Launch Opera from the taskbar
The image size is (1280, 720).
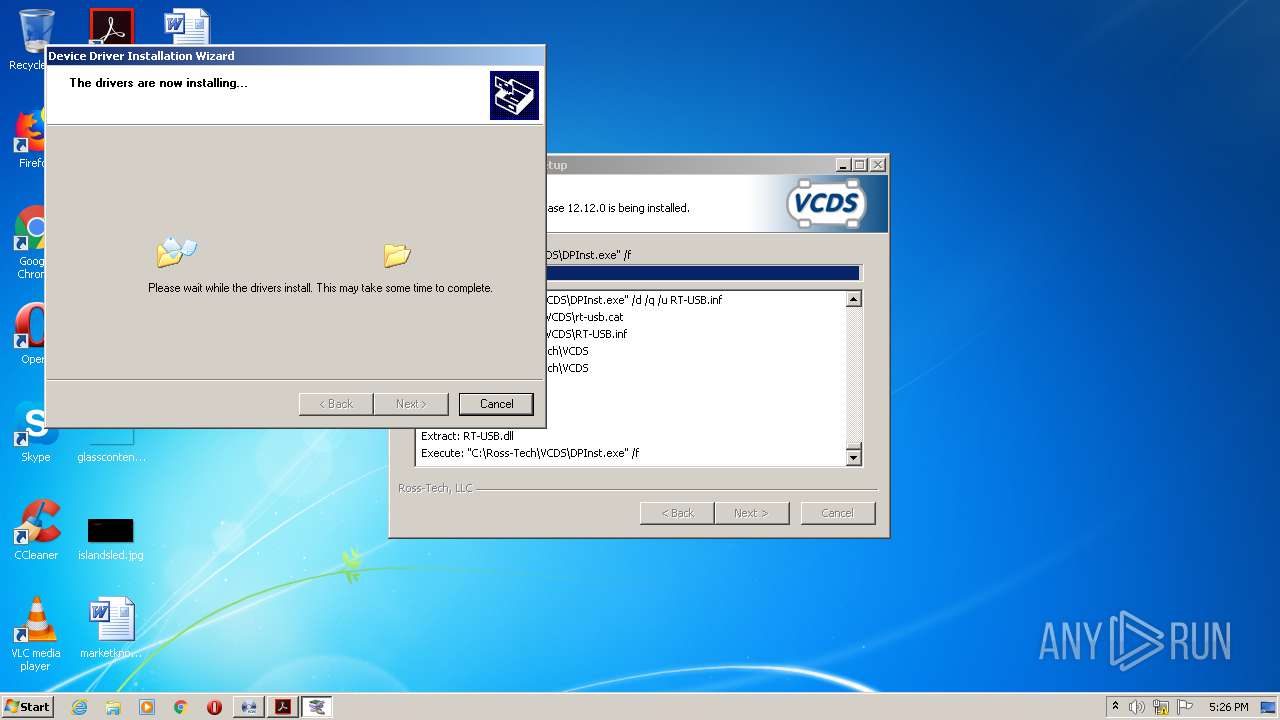214,707
